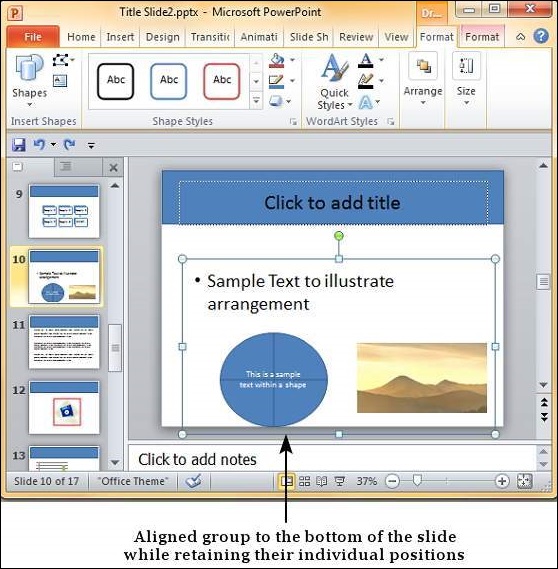
Task: Switch to the Home tab
Action: [81, 37]
